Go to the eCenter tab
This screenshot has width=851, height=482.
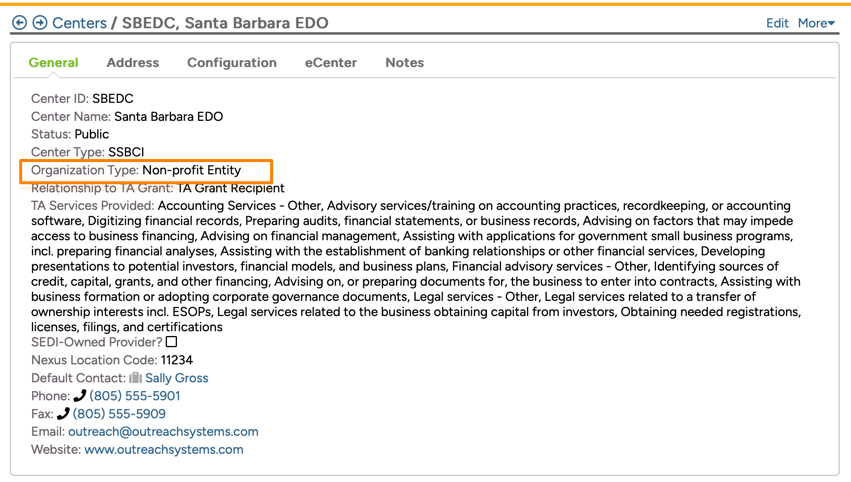point(331,62)
